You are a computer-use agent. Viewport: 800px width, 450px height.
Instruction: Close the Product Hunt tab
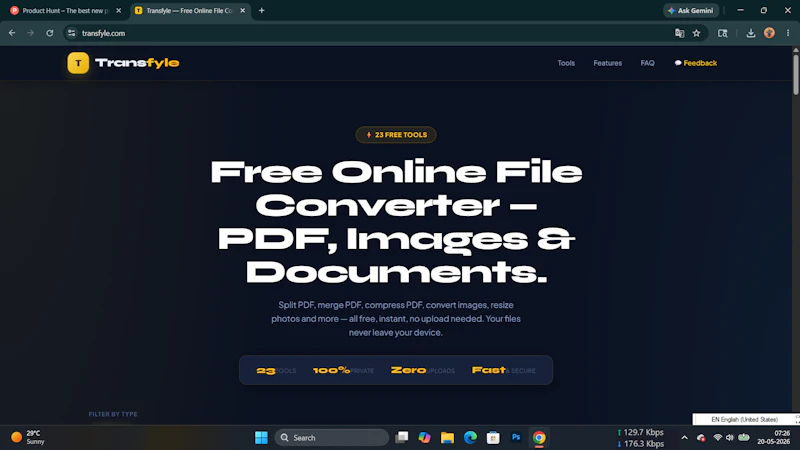tap(119, 11)
